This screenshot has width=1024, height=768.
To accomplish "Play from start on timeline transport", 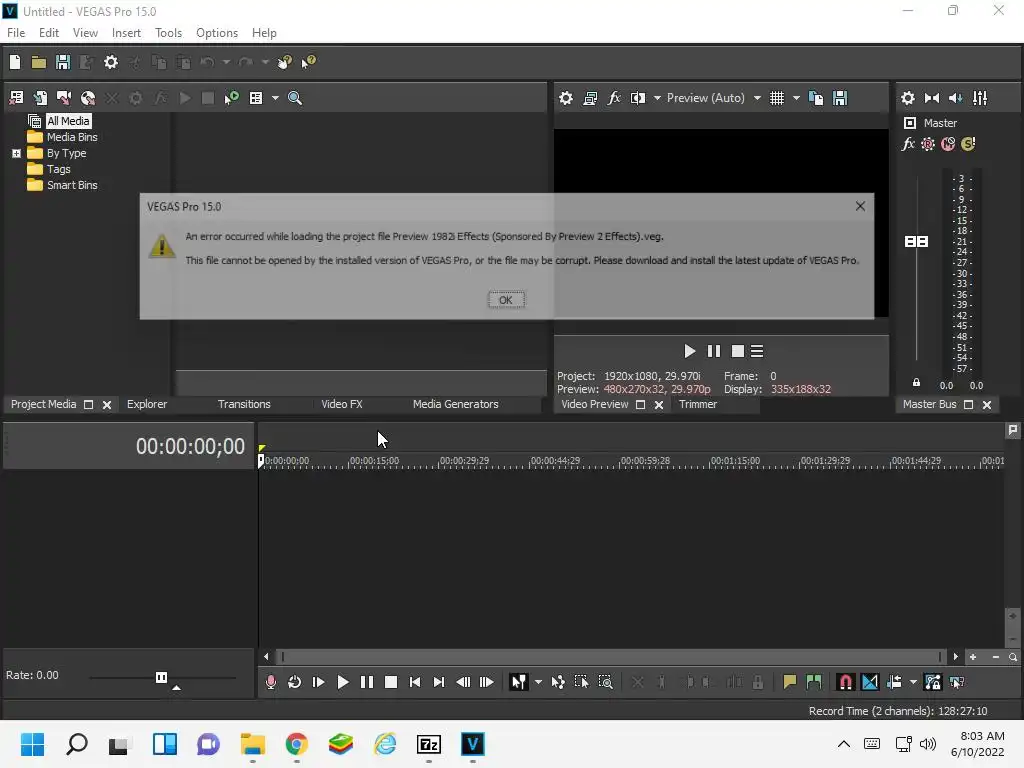I will pyautogui.click(x=319, y=682).
